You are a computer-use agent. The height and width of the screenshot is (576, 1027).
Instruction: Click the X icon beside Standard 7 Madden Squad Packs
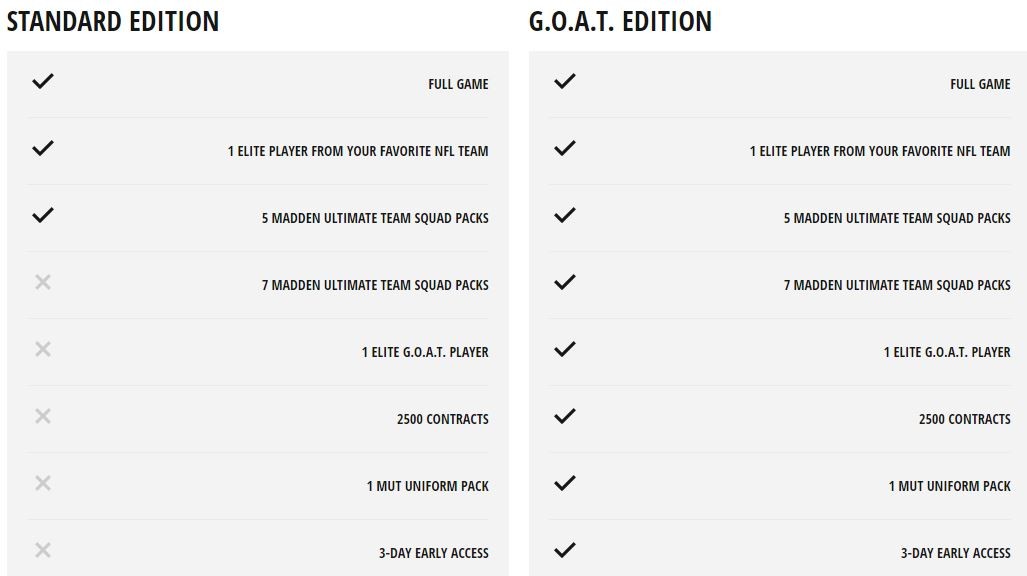tap(43, 282)
